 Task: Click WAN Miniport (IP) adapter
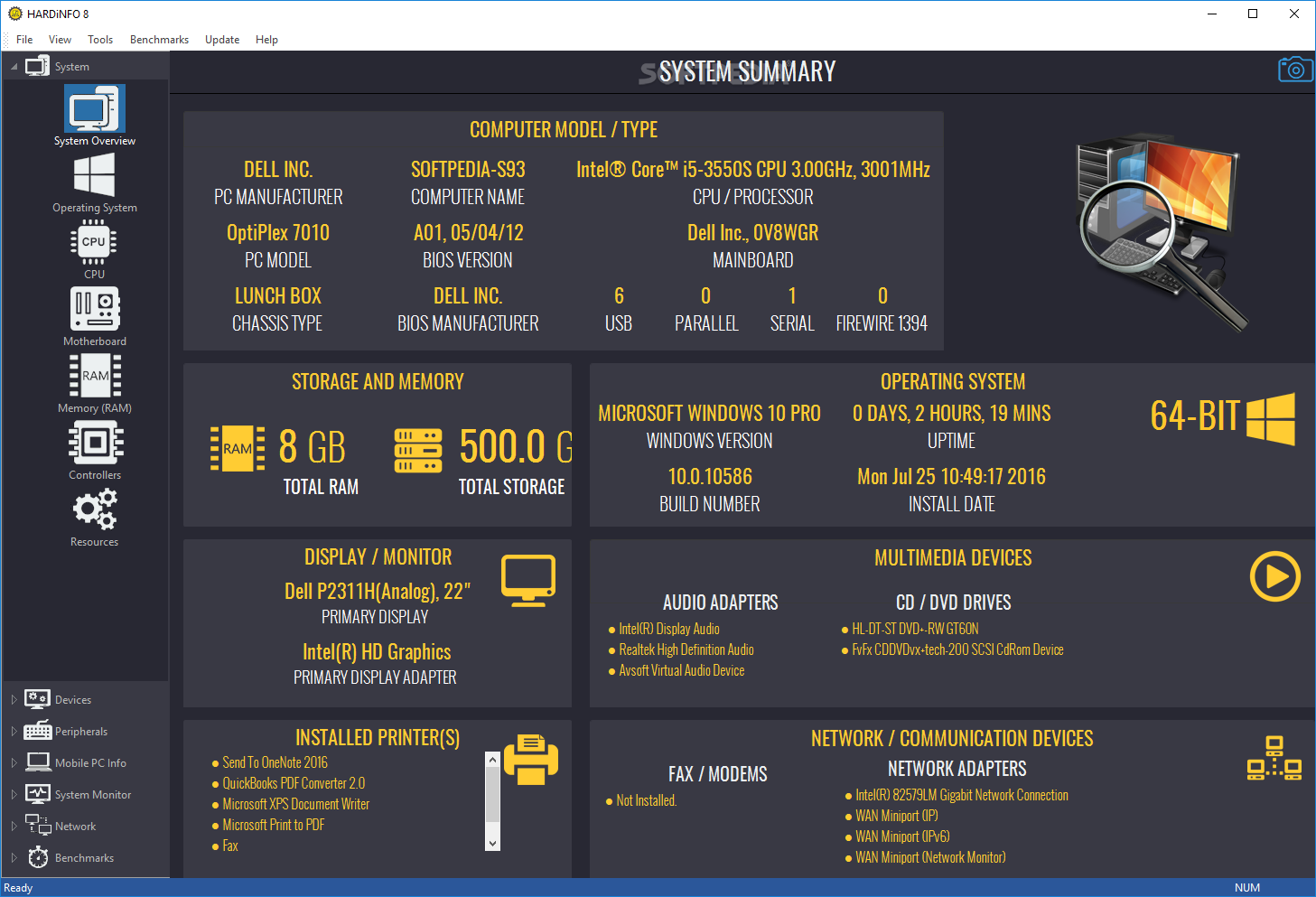(x=897, y=816)
